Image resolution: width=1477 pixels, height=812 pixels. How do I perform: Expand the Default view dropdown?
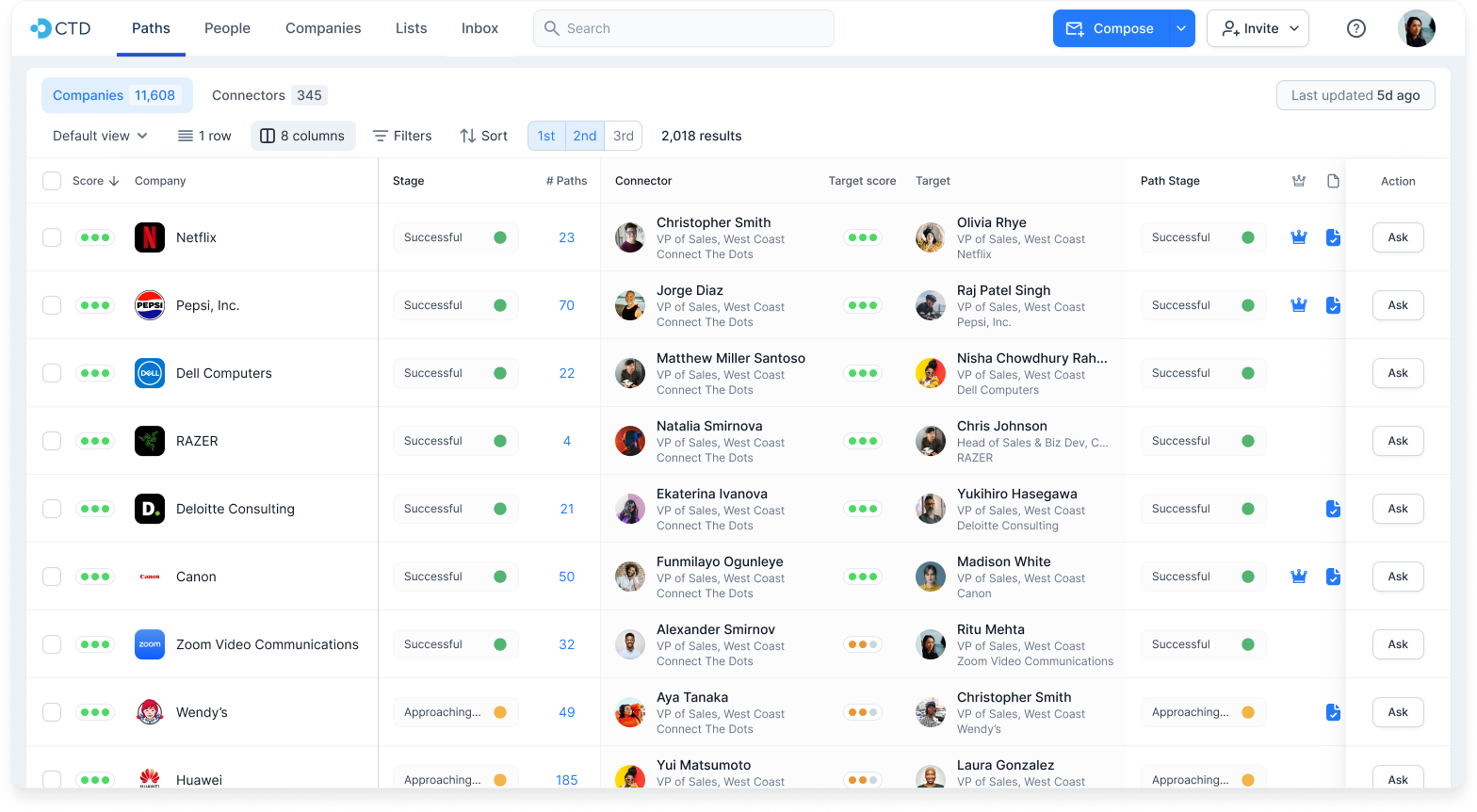[100, 136]
